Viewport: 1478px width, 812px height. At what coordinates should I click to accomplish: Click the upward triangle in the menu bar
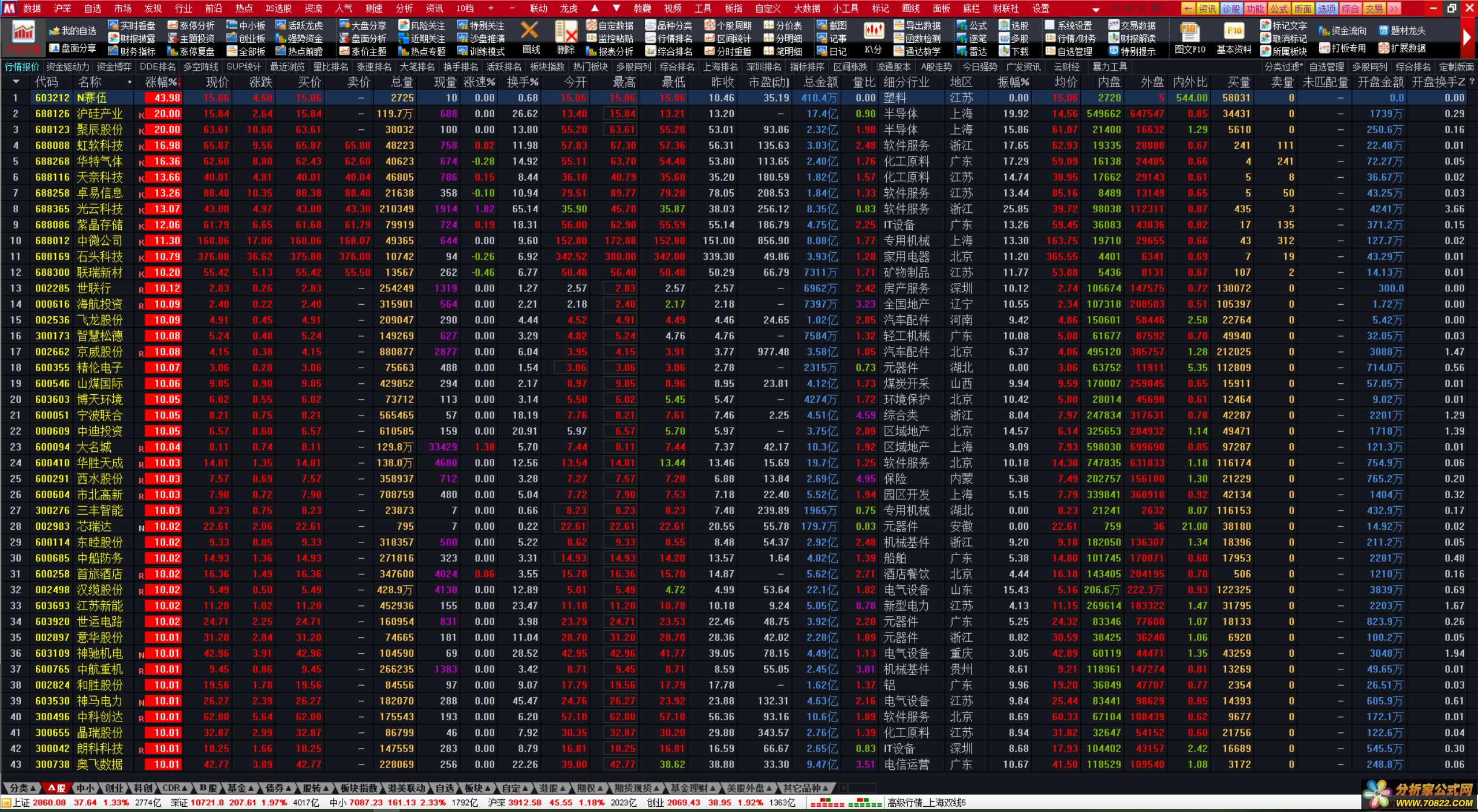tap(595, 8)
